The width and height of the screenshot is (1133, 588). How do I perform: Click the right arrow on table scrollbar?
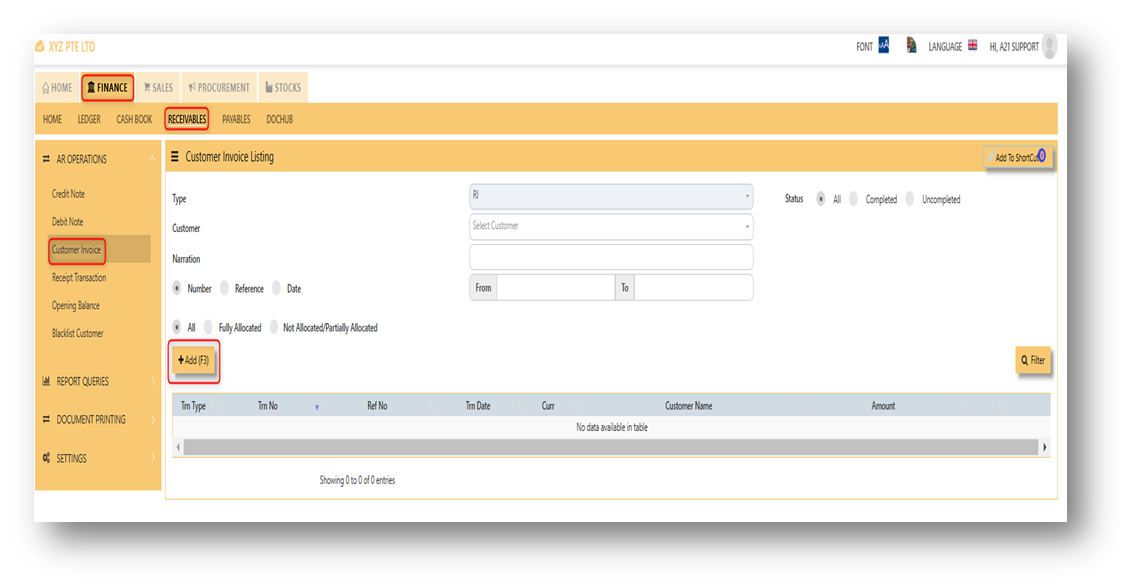pyautogui.click(x=1045, y=447)
